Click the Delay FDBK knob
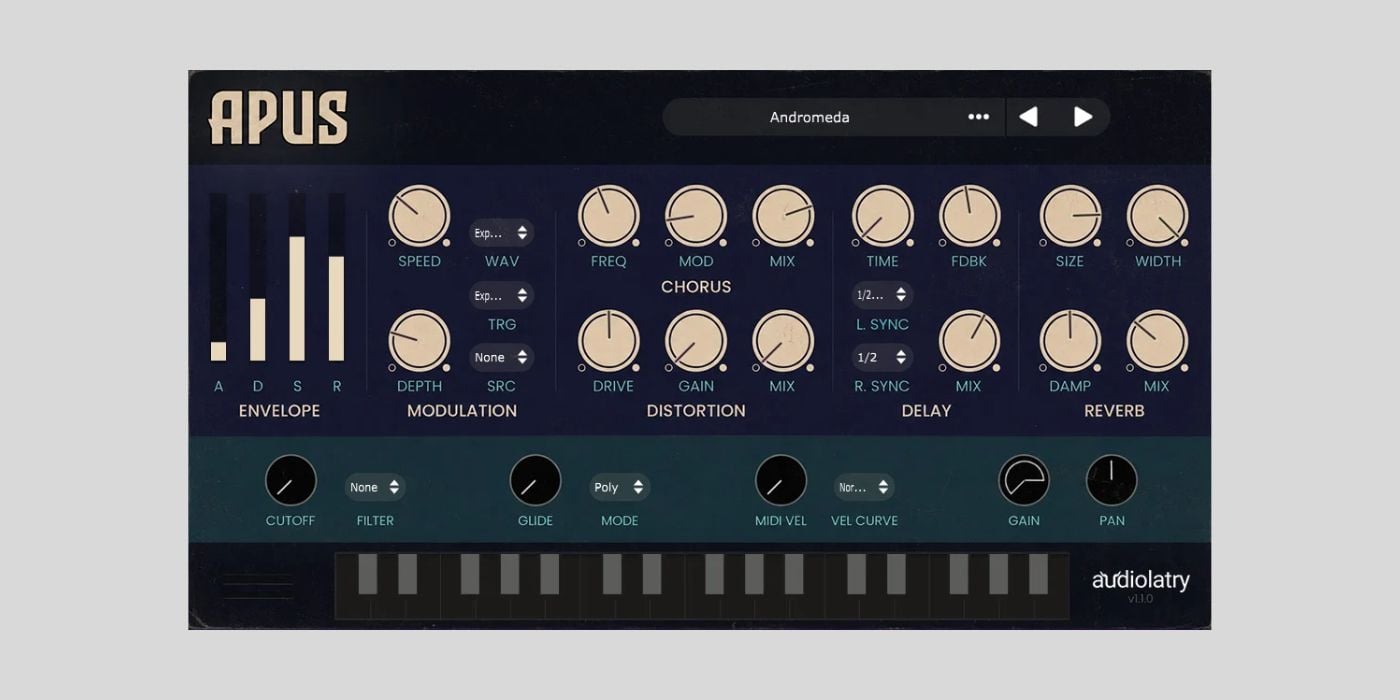The width and height of the screenshot is (1400, 700). 969,216
